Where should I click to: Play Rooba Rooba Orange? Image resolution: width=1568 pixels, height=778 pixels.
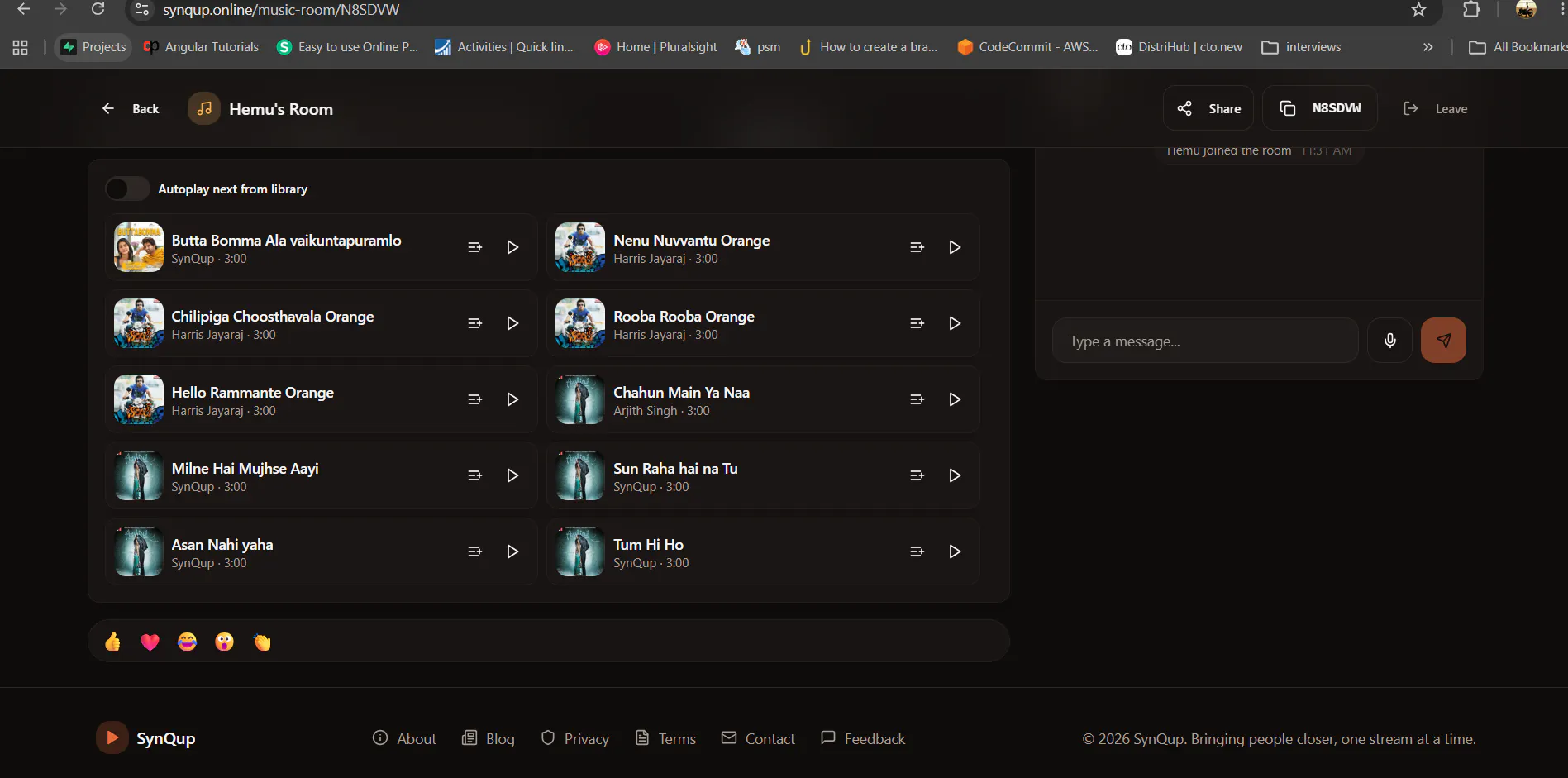[955, 323]
